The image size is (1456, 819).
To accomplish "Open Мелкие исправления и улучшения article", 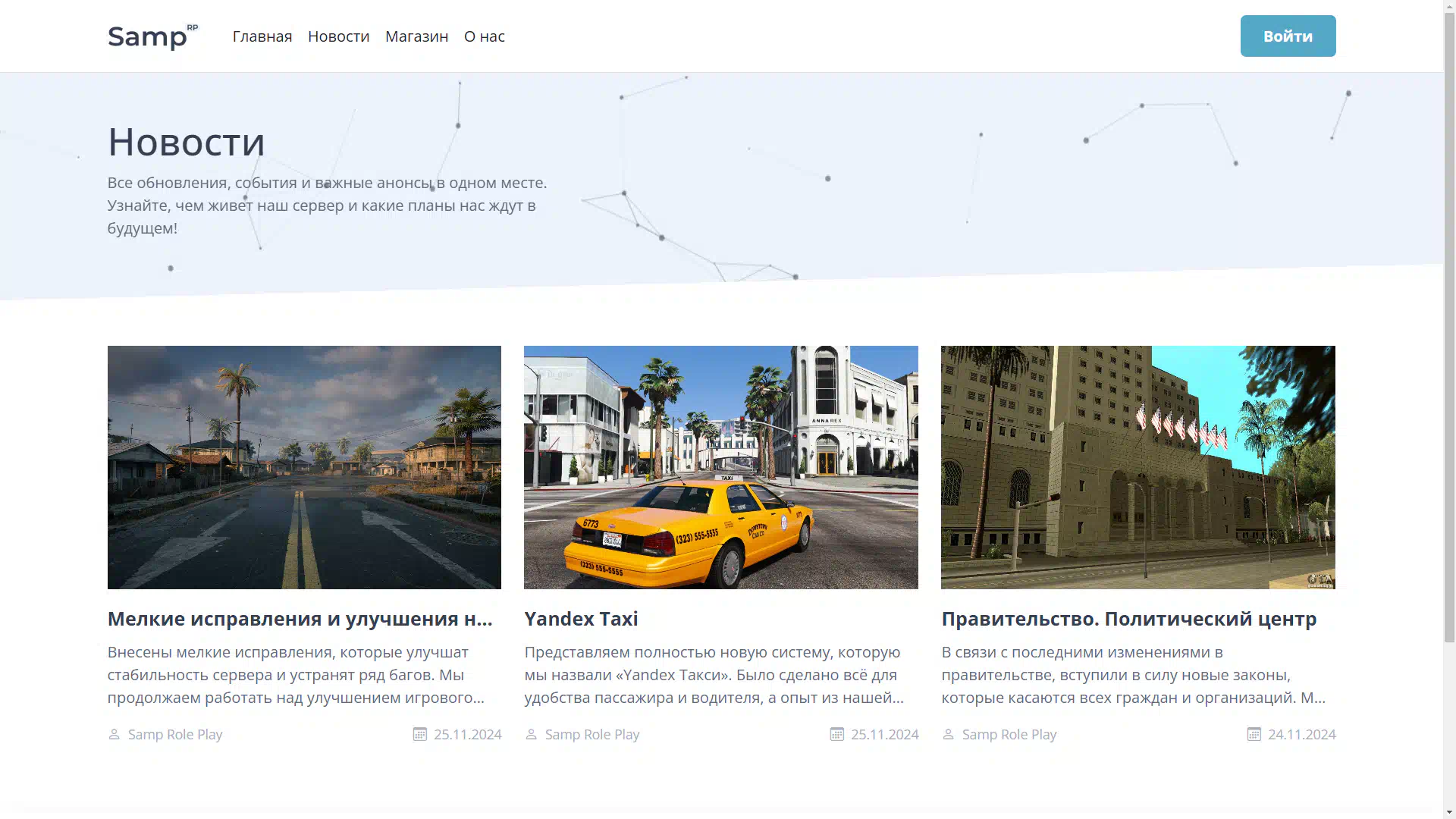I will (x=300, y=619).
